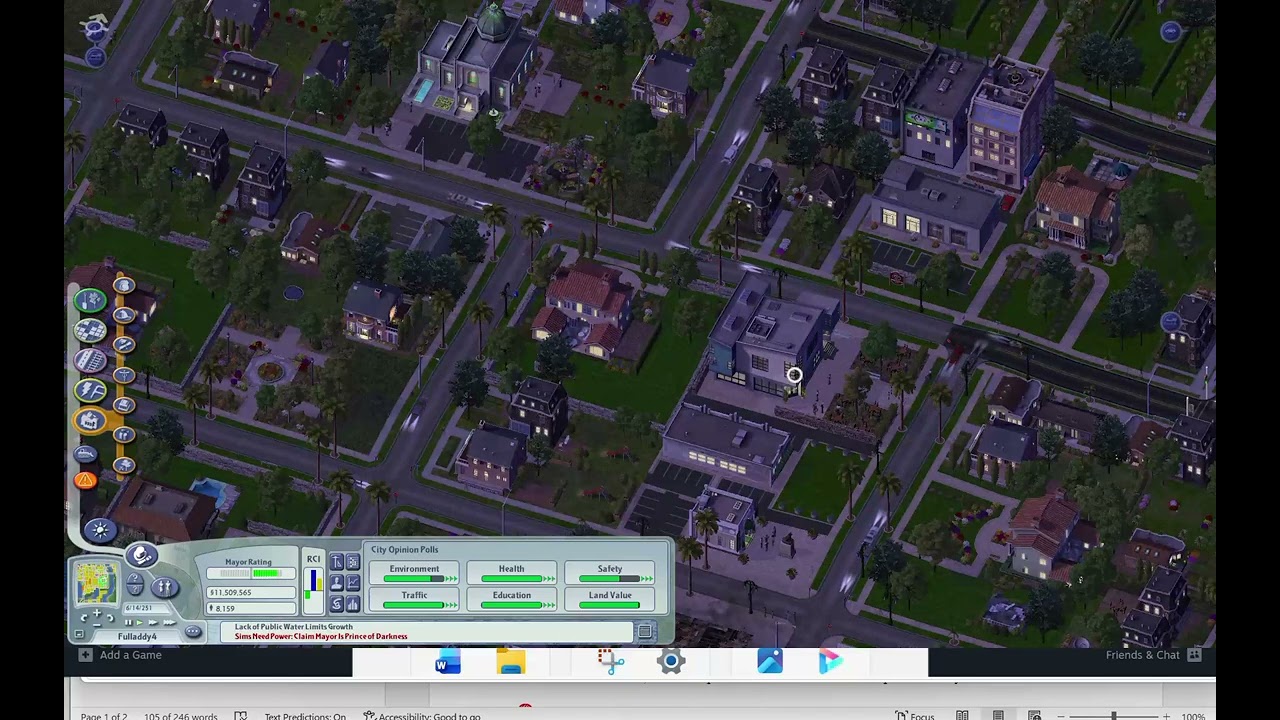Open Microsoft Word from the taskbar
Viewport: 1280px width, 720px height.
447,662
